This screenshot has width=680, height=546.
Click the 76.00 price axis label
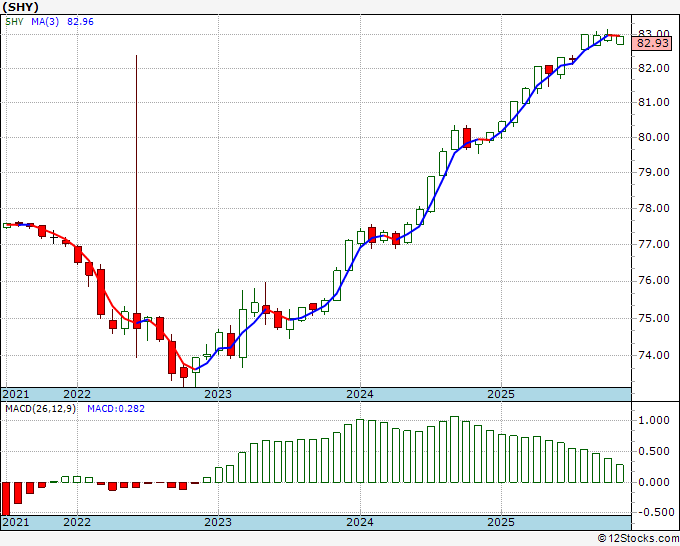click(x=654, y=281)
